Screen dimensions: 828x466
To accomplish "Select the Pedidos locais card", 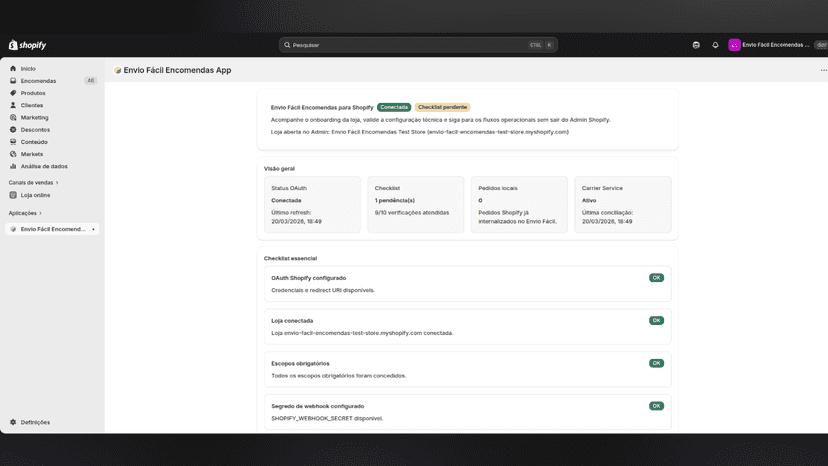I will 519,204.
